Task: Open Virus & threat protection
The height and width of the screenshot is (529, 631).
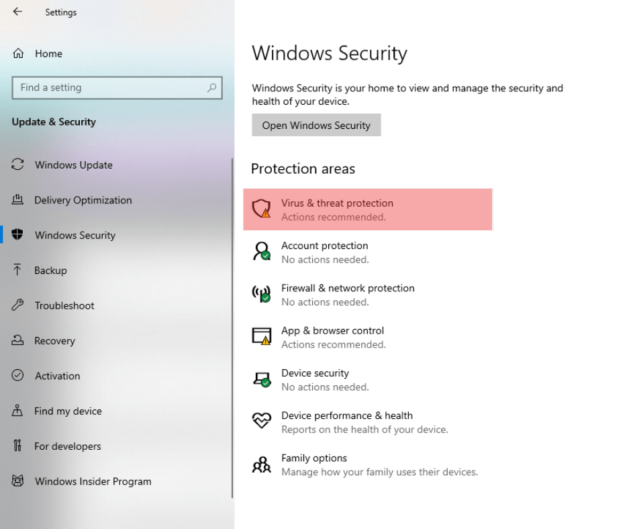Action: pos(367,209)
